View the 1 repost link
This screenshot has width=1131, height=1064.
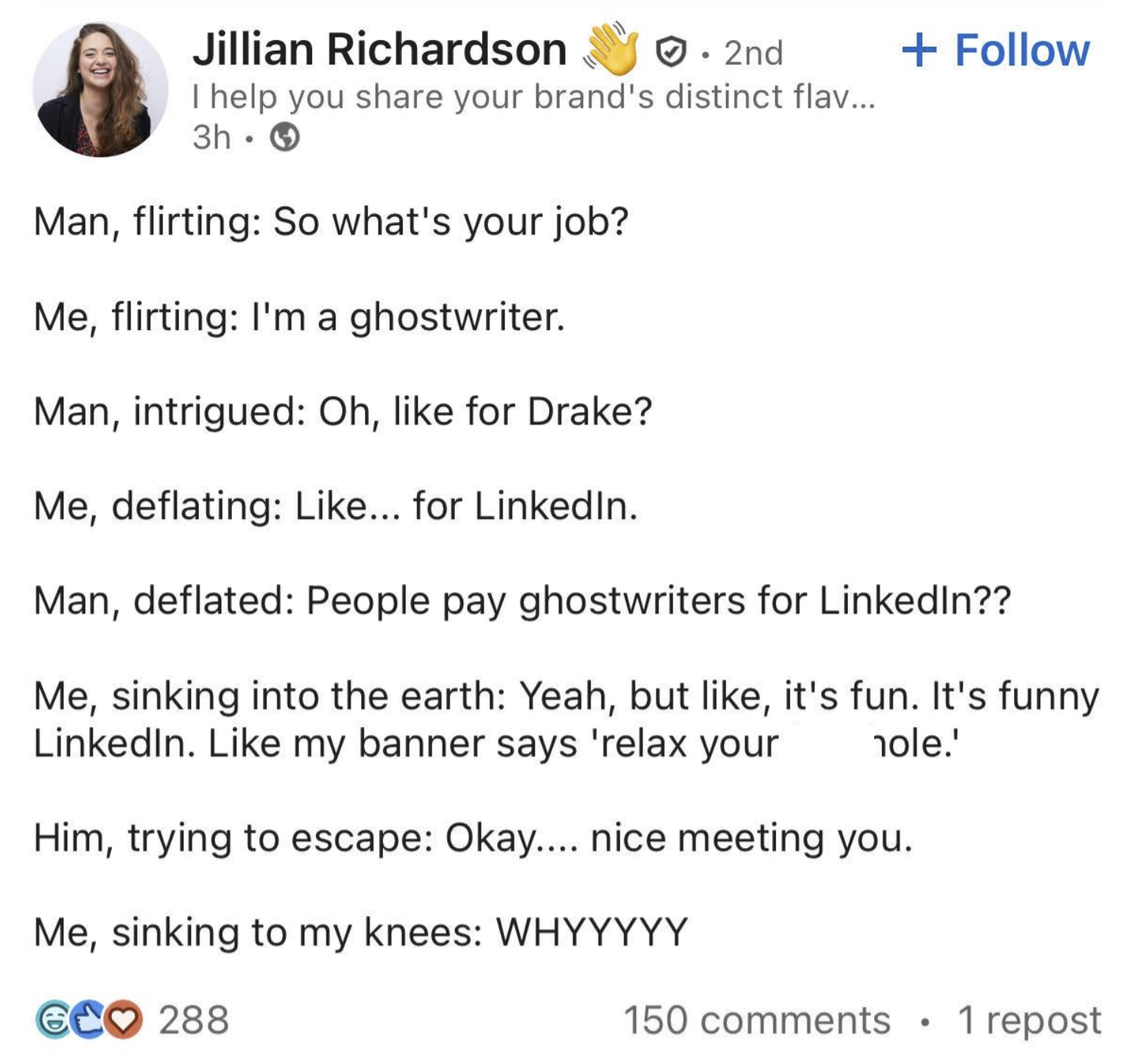[x=1029, y=1020]
